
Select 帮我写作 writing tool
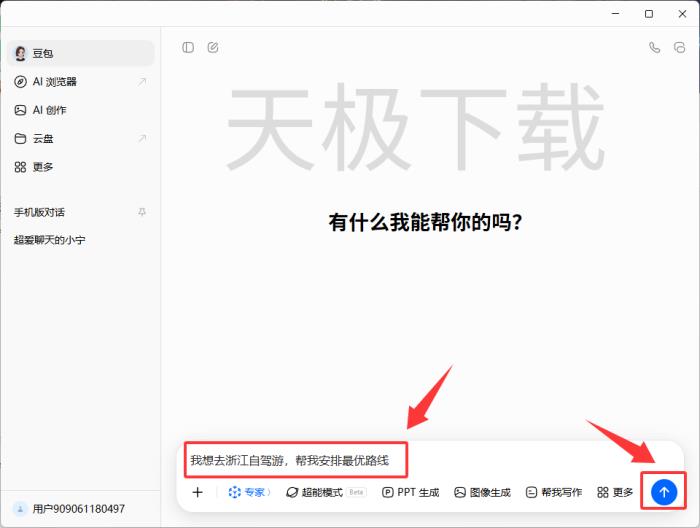[554, 492]
